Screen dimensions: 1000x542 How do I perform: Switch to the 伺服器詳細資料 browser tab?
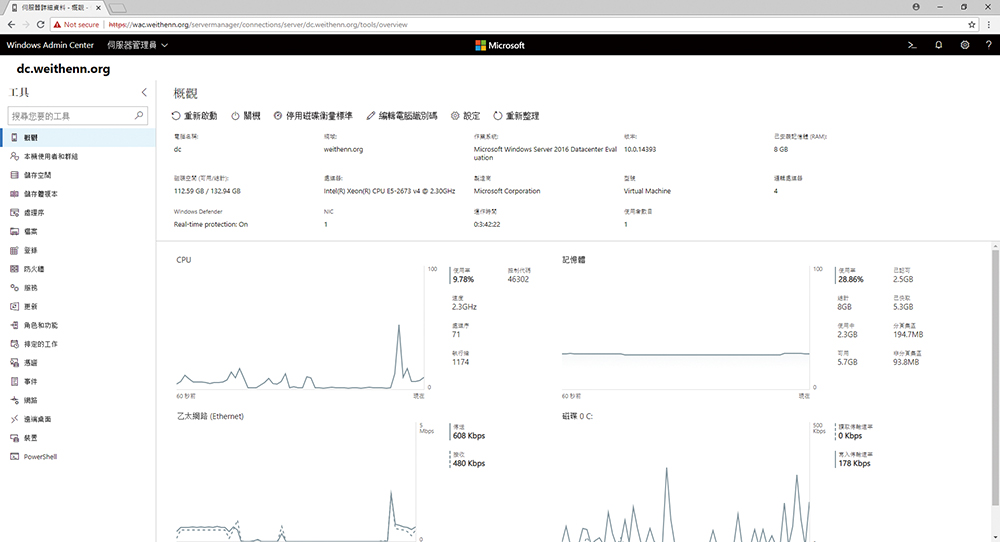pyautogui.click(x=54, y=8)
